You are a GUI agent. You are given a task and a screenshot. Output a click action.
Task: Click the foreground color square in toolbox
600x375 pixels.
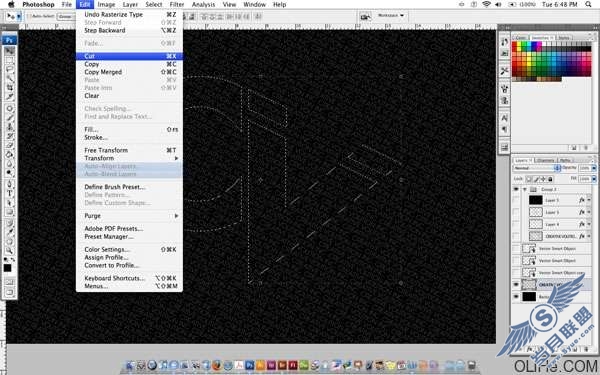(x=7, y=268)
